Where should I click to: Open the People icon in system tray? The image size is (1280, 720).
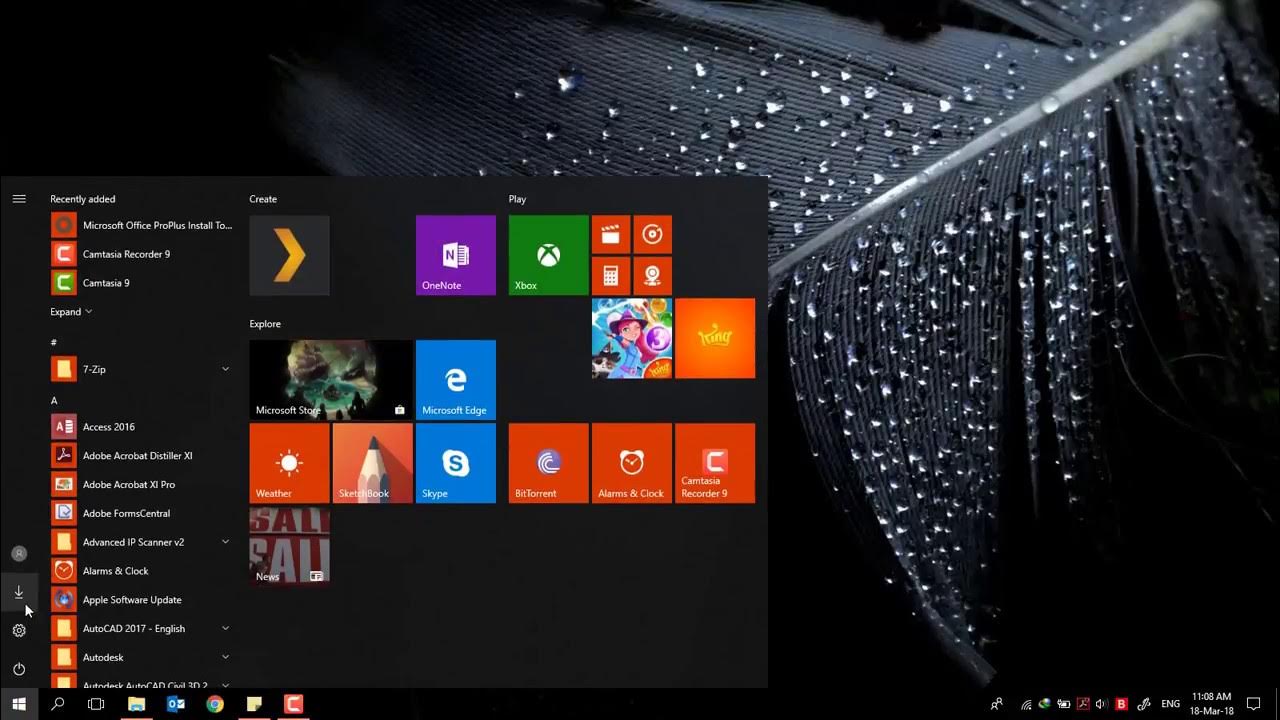click(997, 704)
